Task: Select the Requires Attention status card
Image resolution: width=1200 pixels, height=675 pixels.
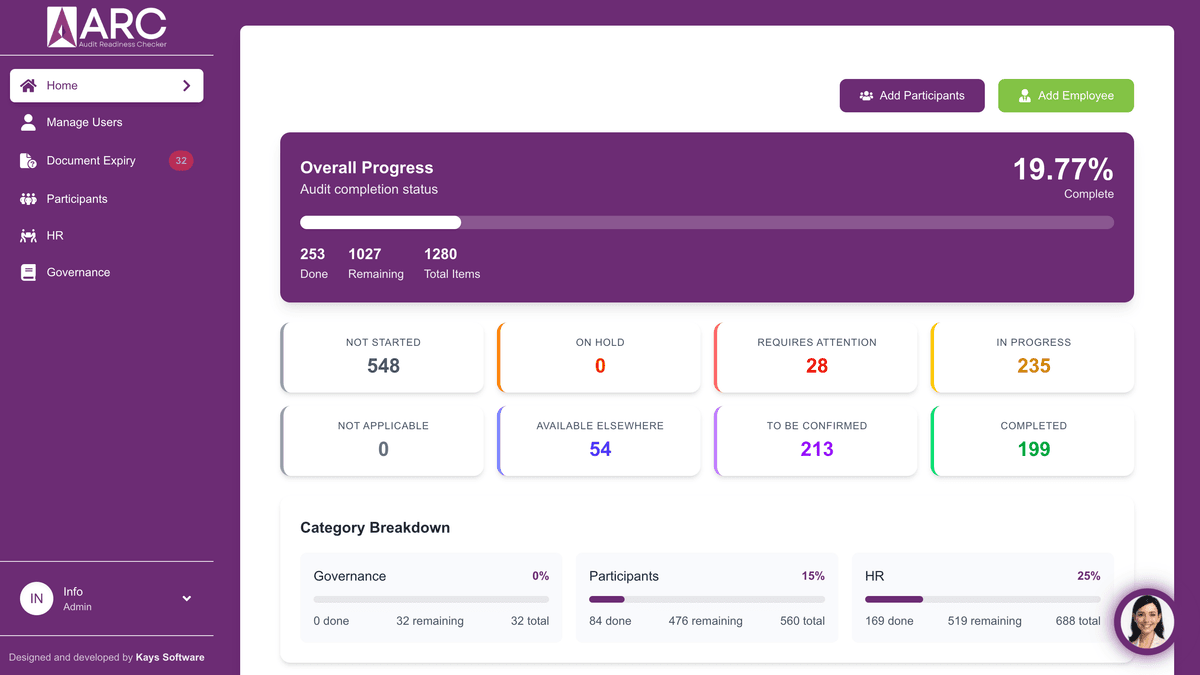Action: (816, 357)
